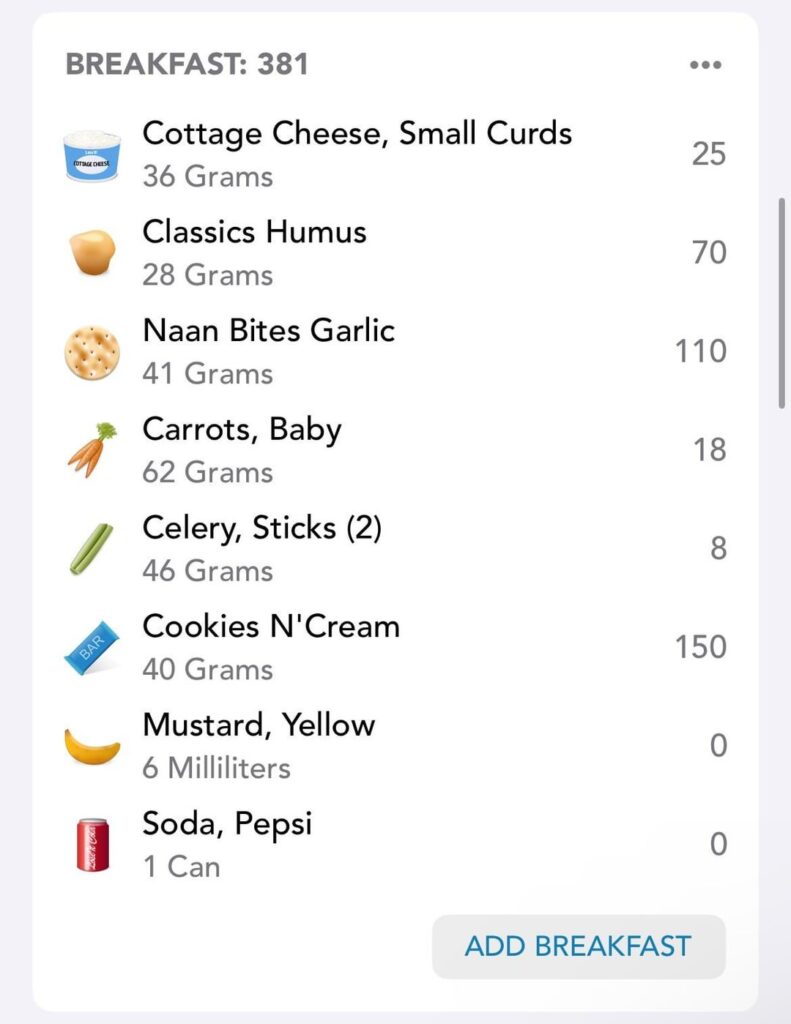Select the Naan Bites Garlic item
The width and height of the screenshot is (791, 1024).
pos(268,331)
